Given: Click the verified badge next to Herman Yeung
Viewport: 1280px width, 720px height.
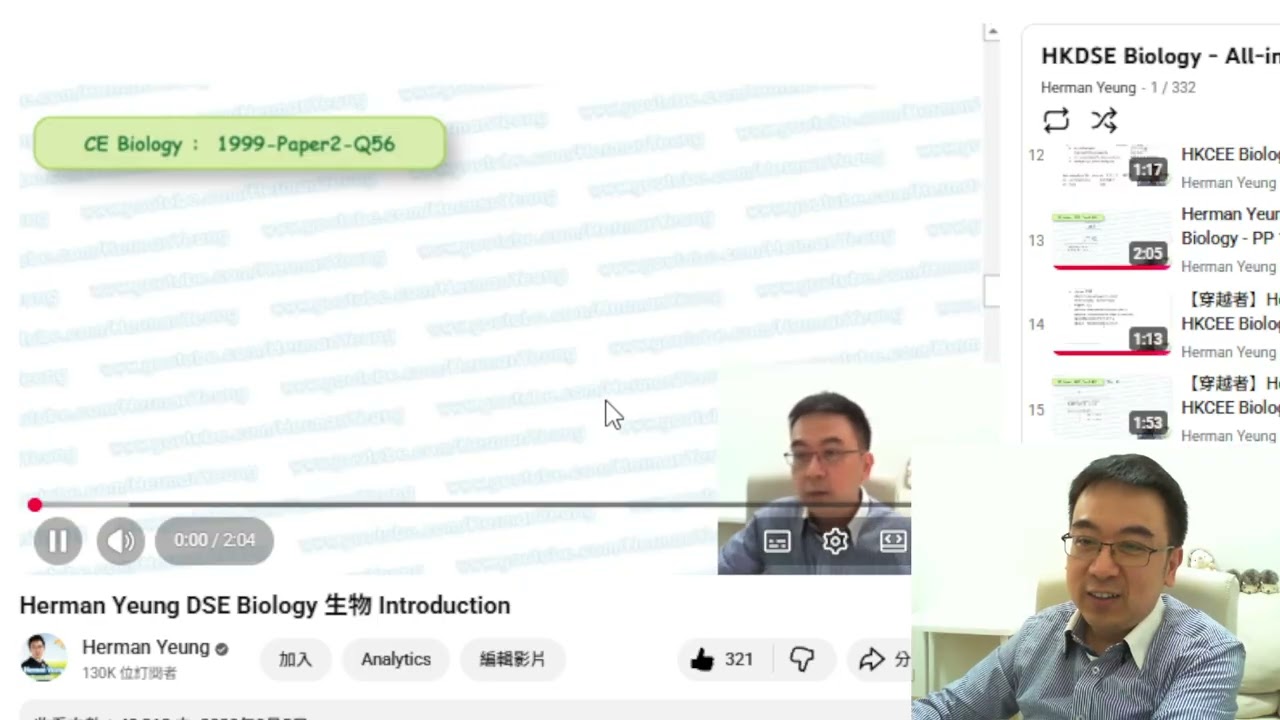Looking at the screenshot, I should (222, 648).
